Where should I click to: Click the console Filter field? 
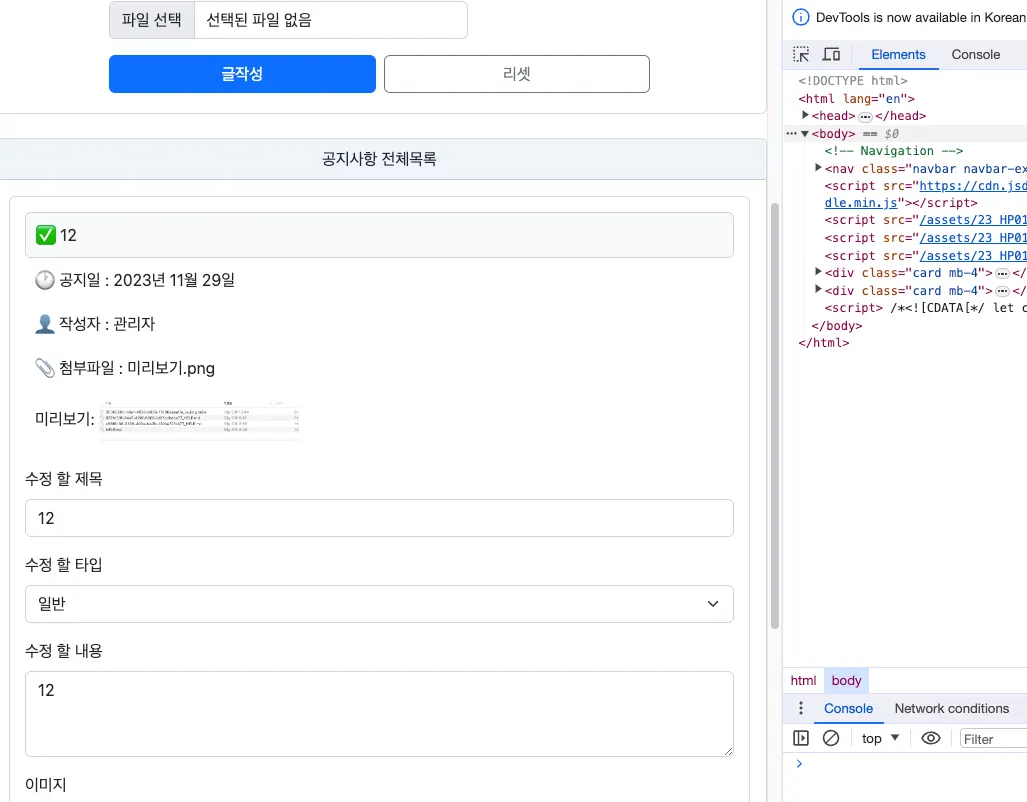993,738
